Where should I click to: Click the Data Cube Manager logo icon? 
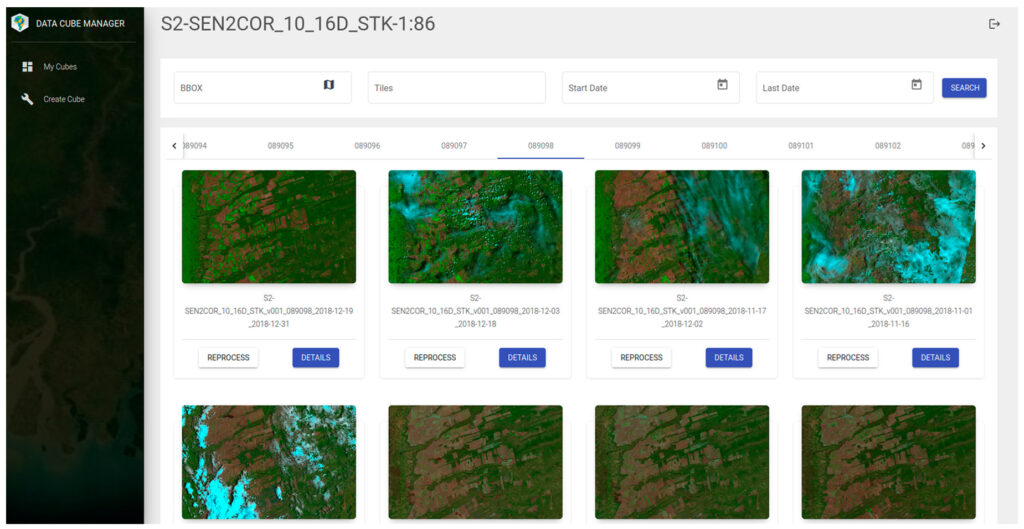[x=20, y=23]
